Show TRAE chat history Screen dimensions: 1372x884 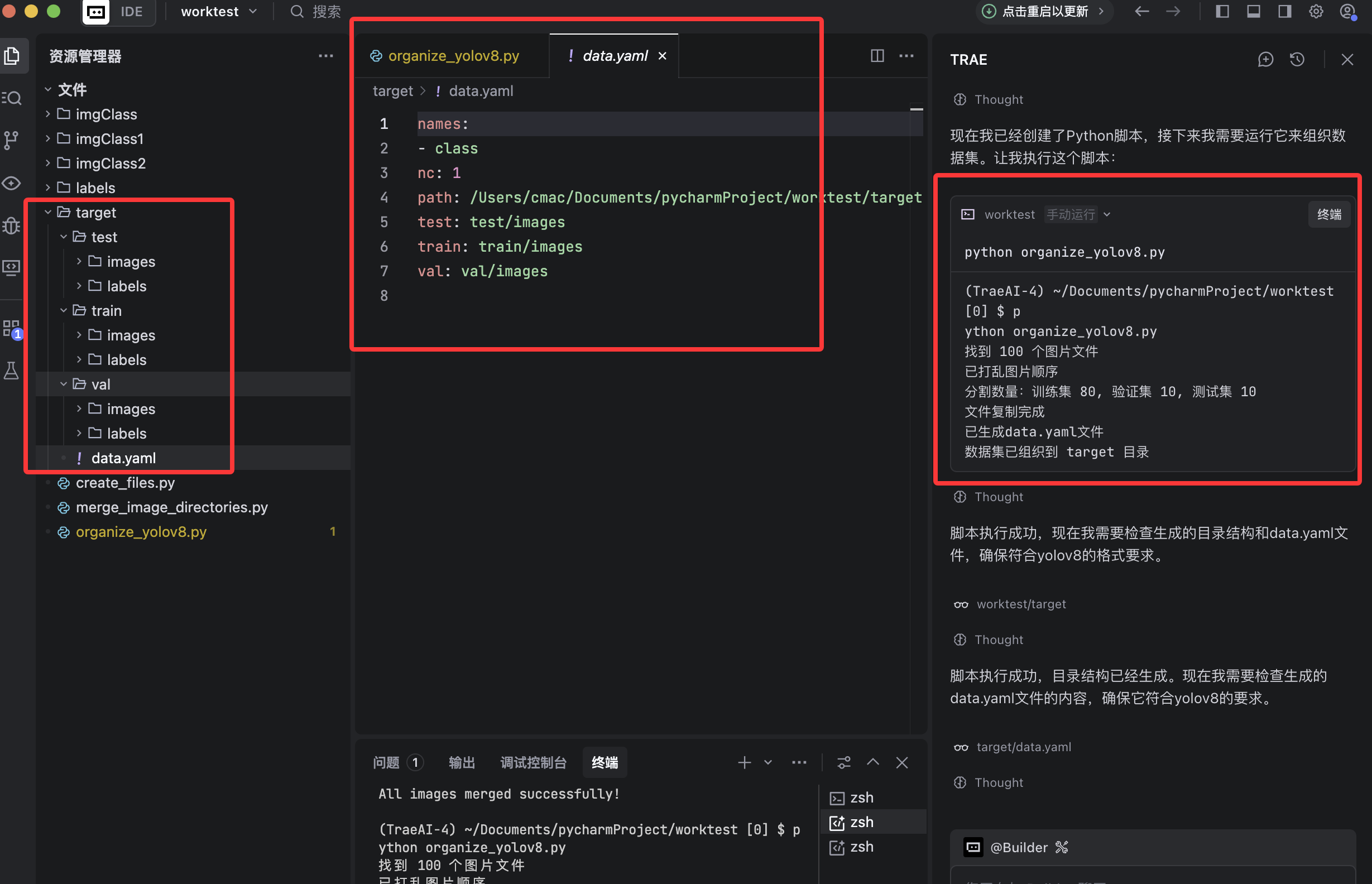coord(1297,60)
